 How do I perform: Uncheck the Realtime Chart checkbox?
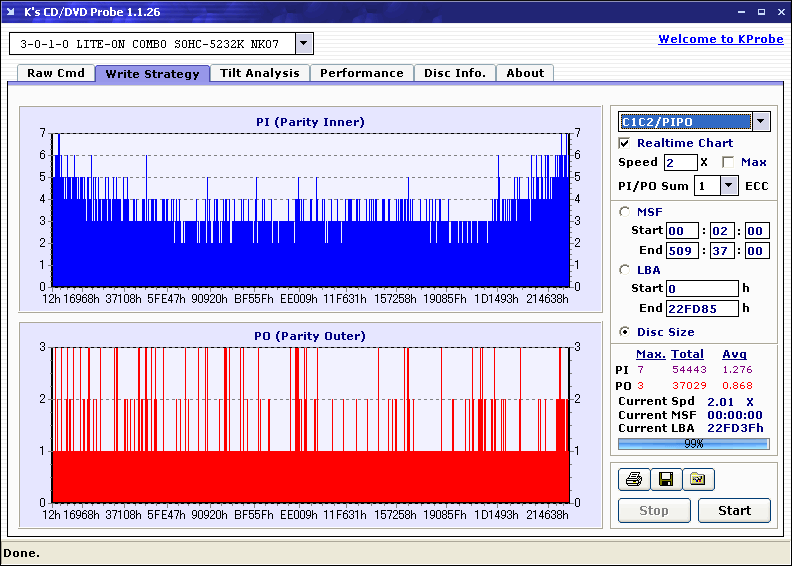625,143
